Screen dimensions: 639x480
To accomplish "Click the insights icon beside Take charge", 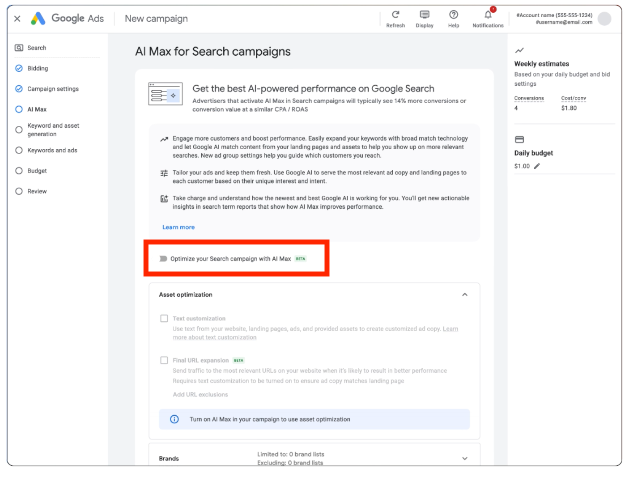I will click(x=164, y=198).
